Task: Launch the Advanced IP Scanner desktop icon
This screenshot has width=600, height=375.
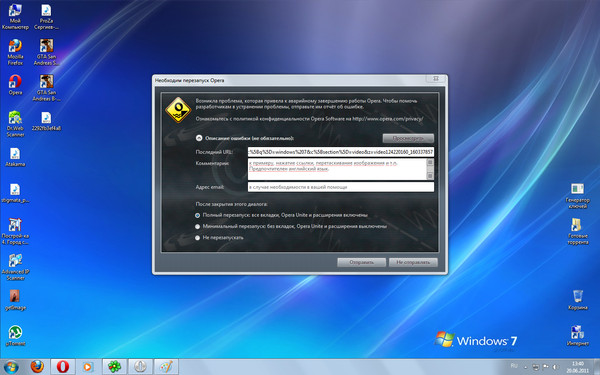Action: (15, 267)
